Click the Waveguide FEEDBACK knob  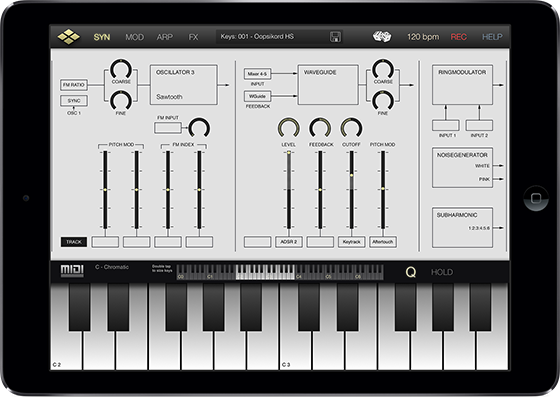320,128
